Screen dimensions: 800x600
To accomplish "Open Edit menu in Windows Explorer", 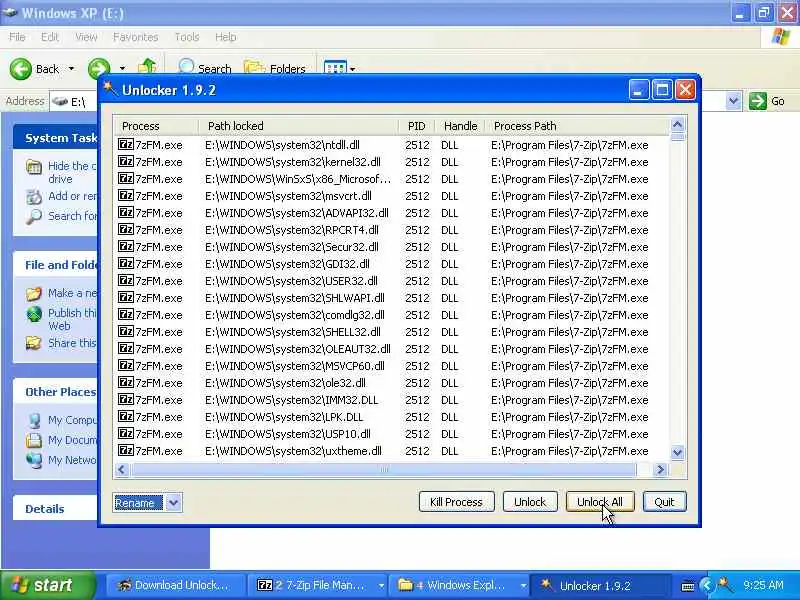I will point(49,37).
